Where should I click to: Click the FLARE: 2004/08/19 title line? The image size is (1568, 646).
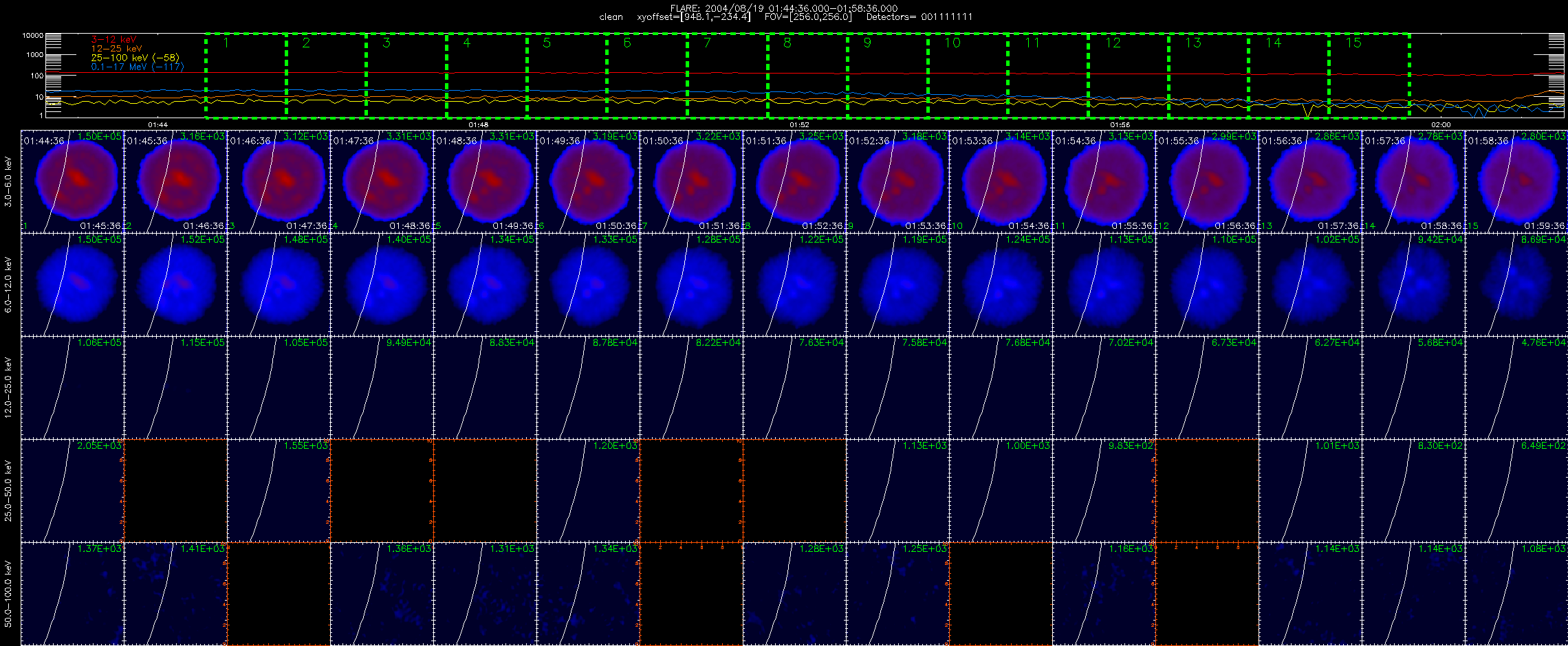pyautogui.click(x=784, y=8)
